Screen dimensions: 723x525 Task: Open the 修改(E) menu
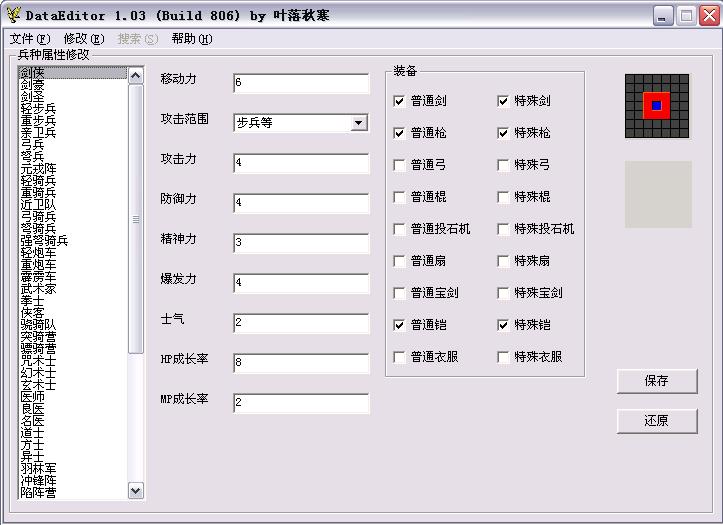(x=84, y=39)
